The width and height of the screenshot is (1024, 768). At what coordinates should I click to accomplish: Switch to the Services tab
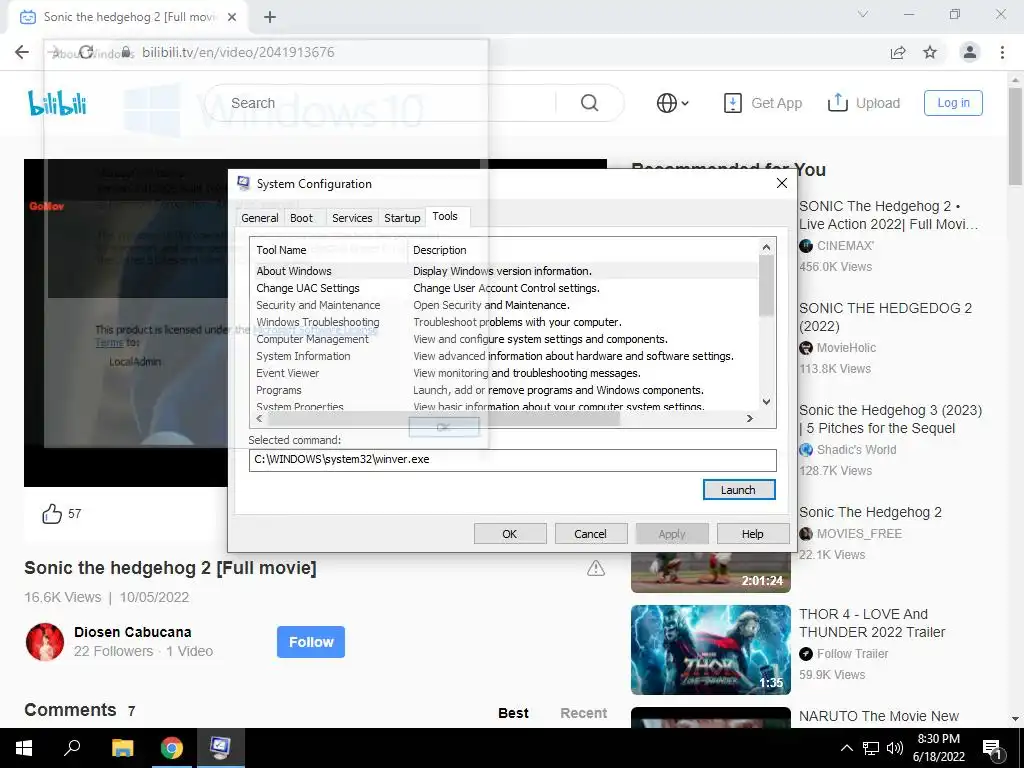click(352, 218)
